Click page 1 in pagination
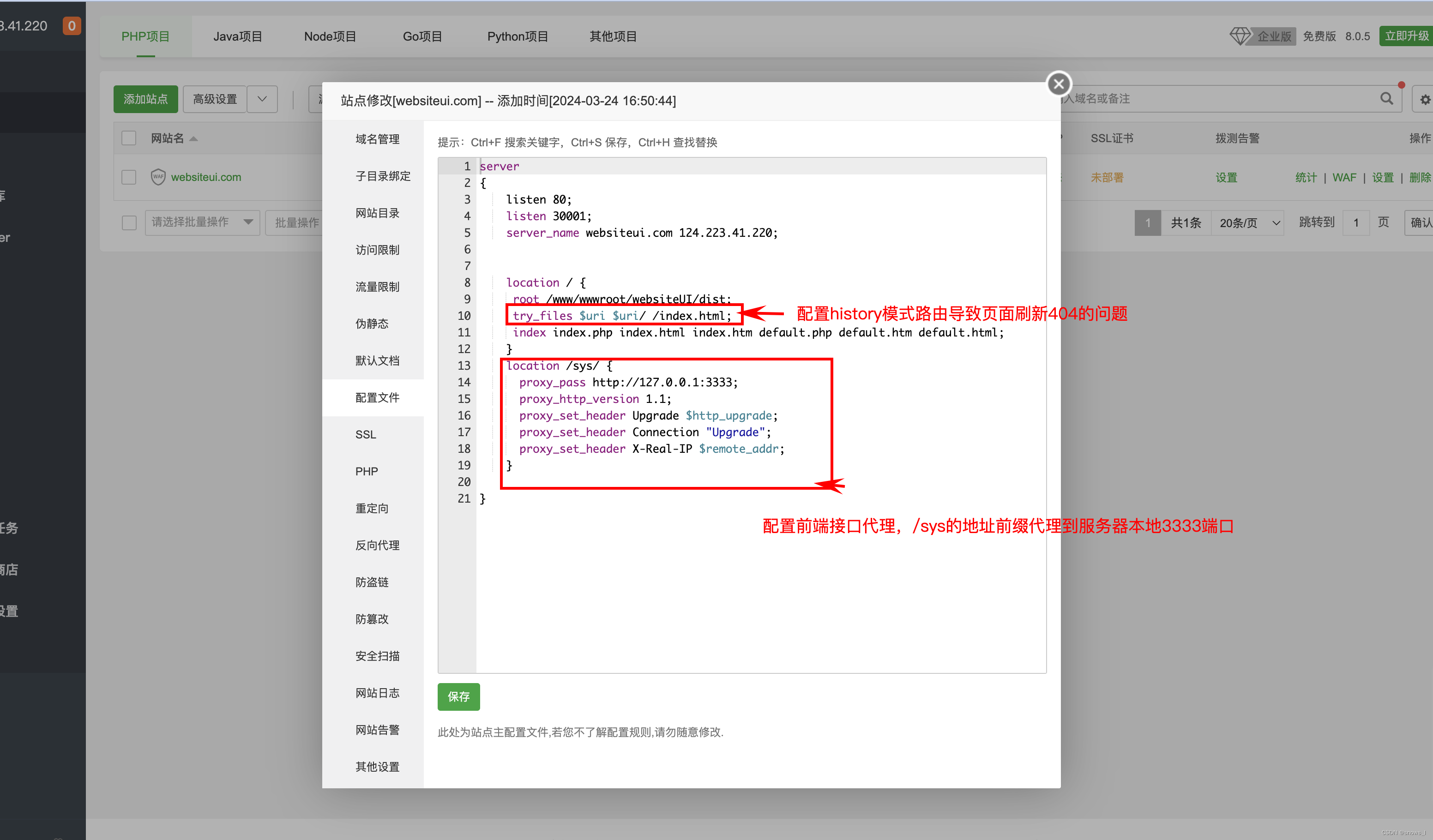 click(1148, 223)
